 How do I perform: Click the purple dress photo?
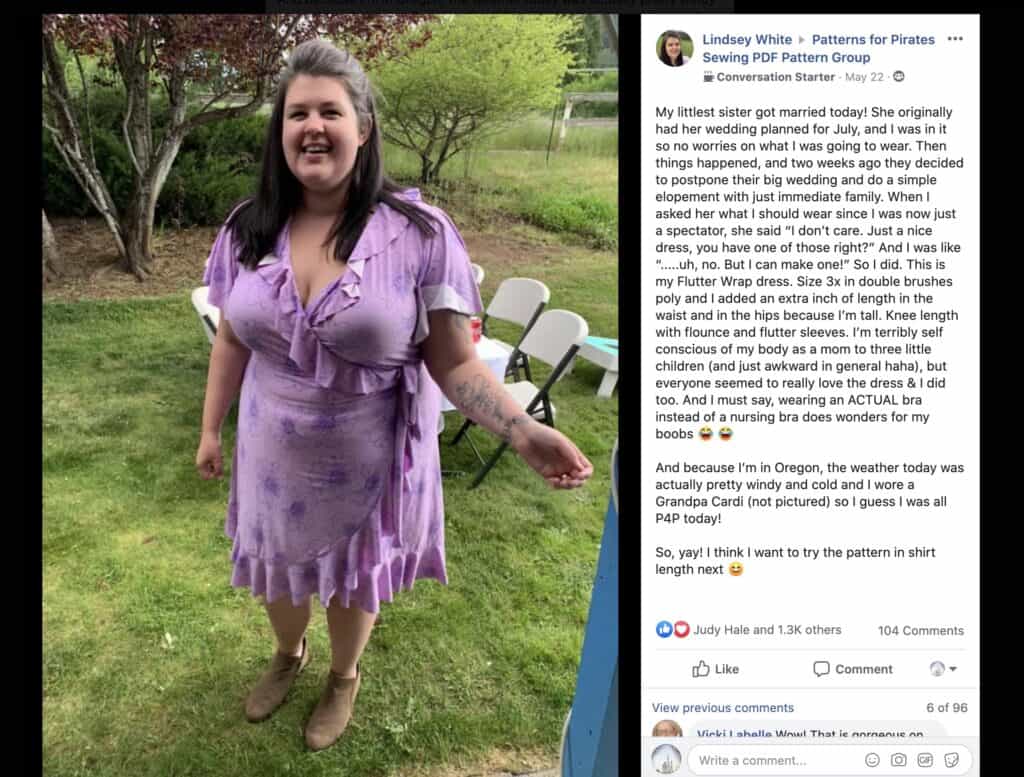pos(330,396)
